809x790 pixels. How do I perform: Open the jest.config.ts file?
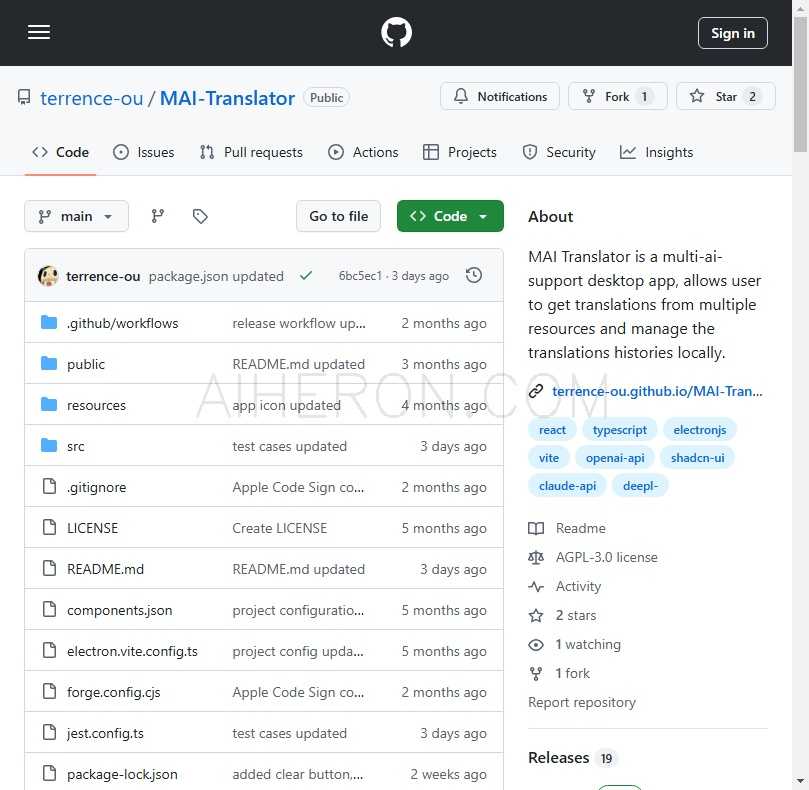[x=105, y=733]
